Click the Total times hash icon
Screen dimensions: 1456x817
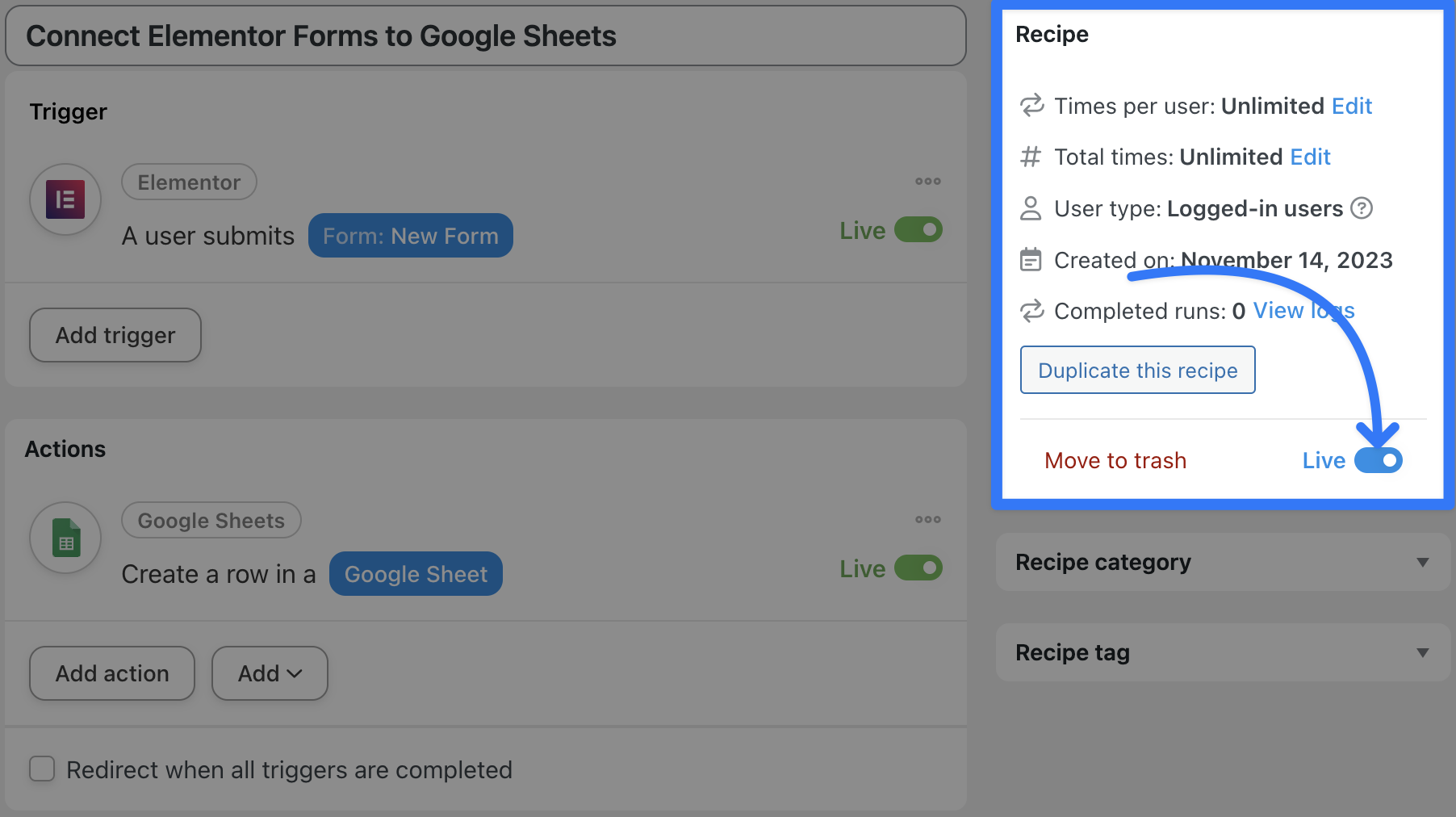(1031, 157)
